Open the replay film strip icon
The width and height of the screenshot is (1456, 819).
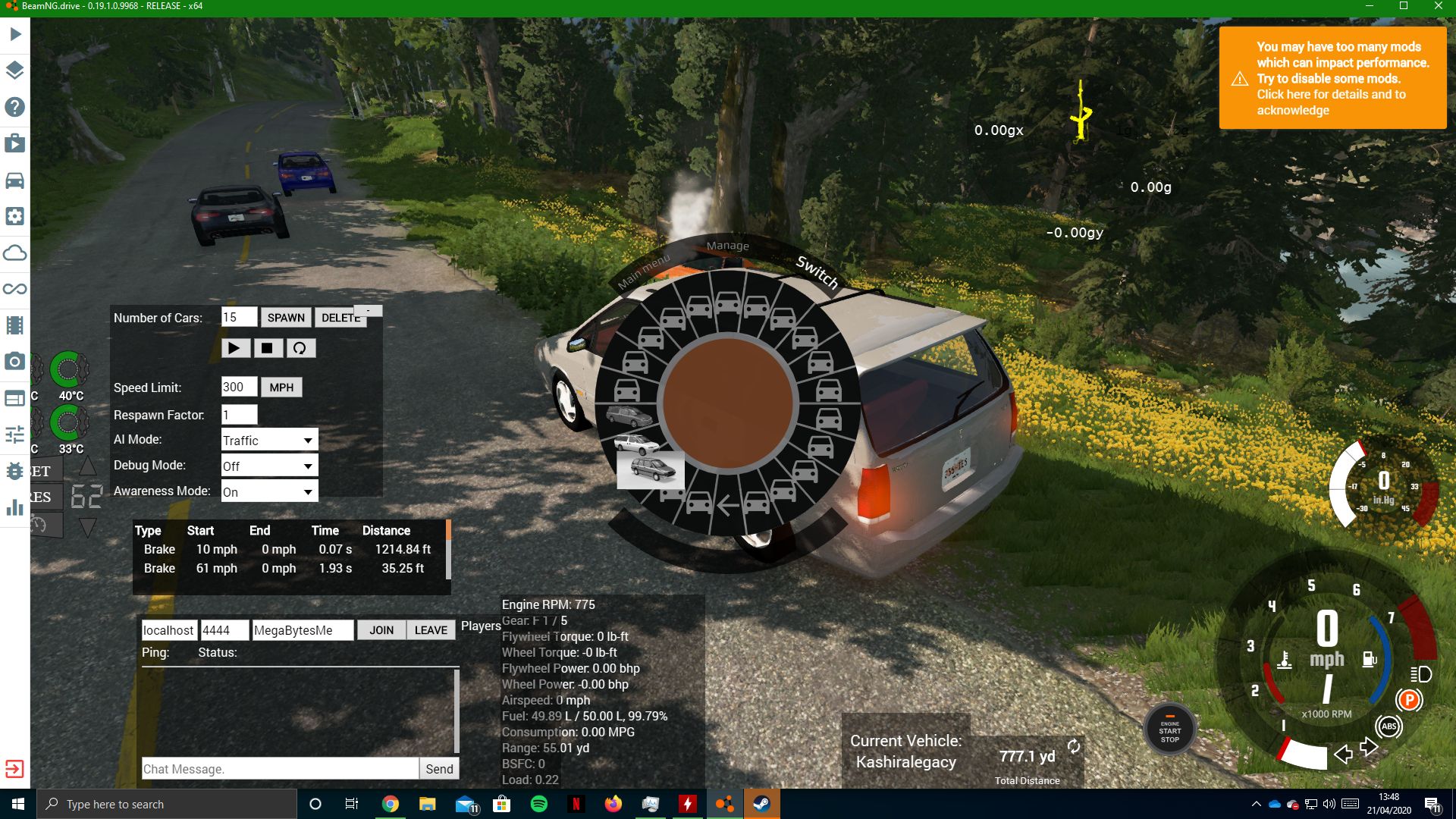click(x=14, y=326)
